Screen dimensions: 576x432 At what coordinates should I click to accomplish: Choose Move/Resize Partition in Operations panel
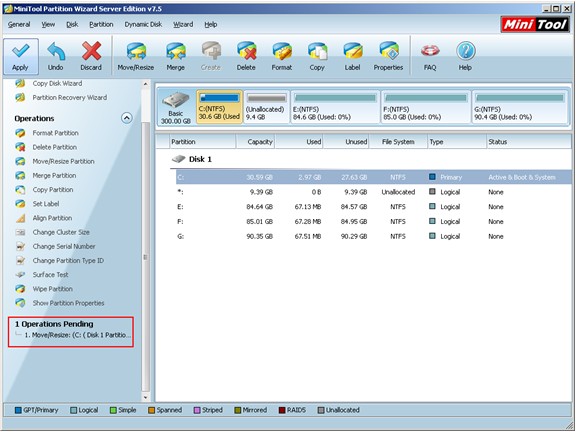(x=55, y=162)
